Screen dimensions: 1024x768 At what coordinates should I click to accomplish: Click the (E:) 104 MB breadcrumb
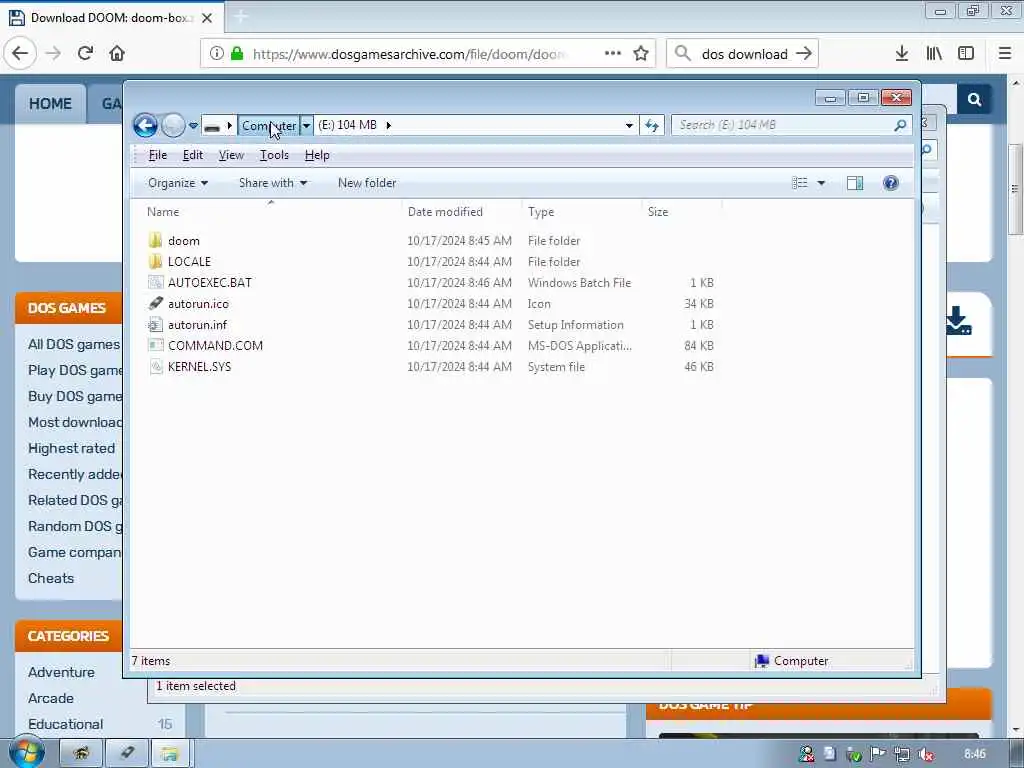(x=347, y=125)
